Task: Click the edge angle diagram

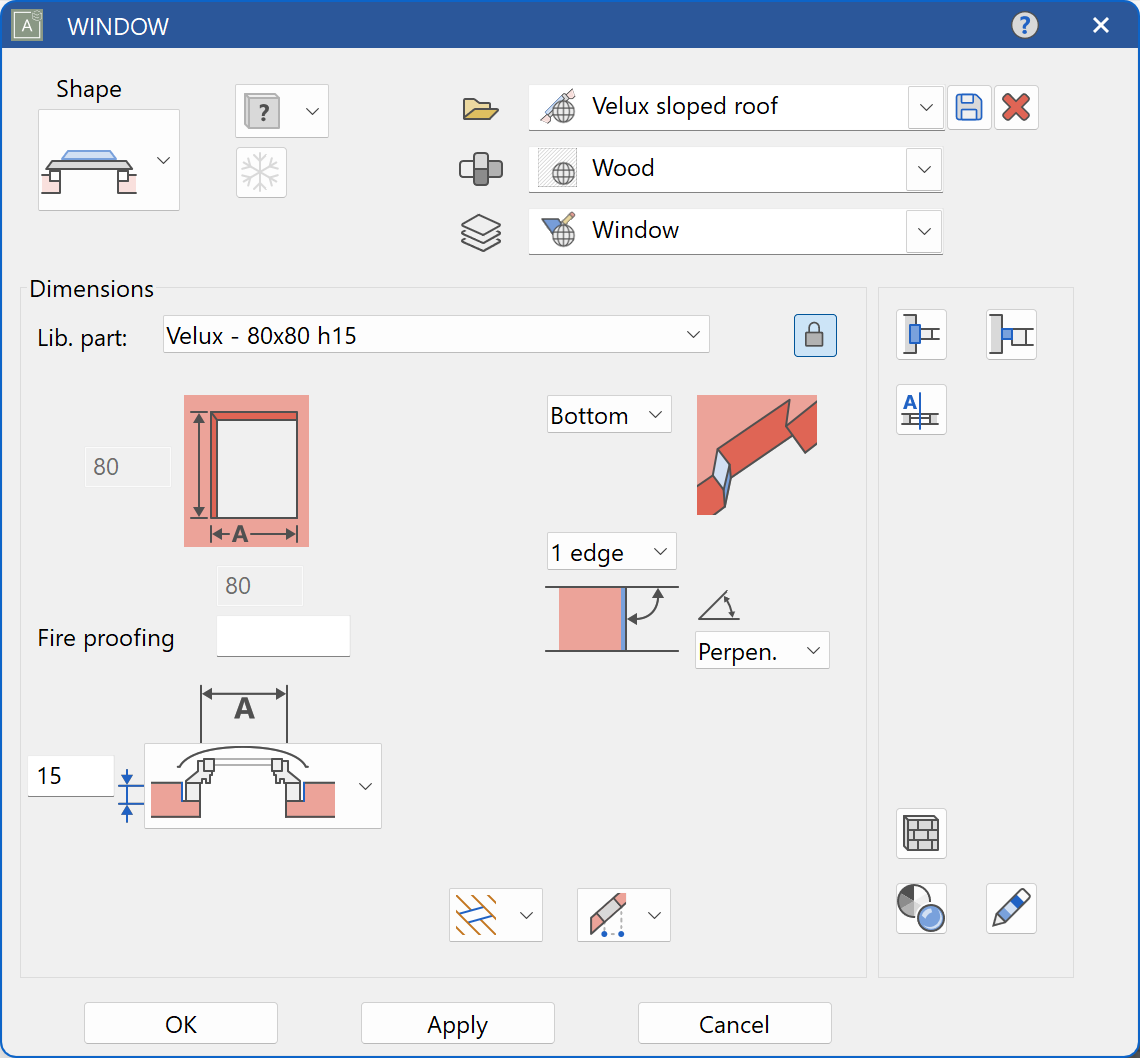Action: [611, 619]
